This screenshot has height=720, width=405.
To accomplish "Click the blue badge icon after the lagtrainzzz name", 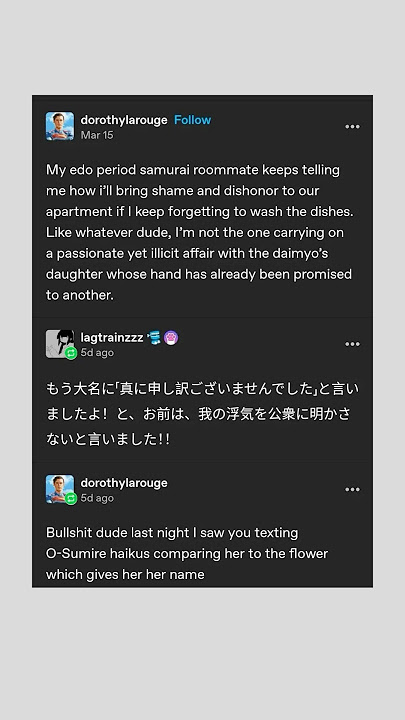I will point(154,338).
